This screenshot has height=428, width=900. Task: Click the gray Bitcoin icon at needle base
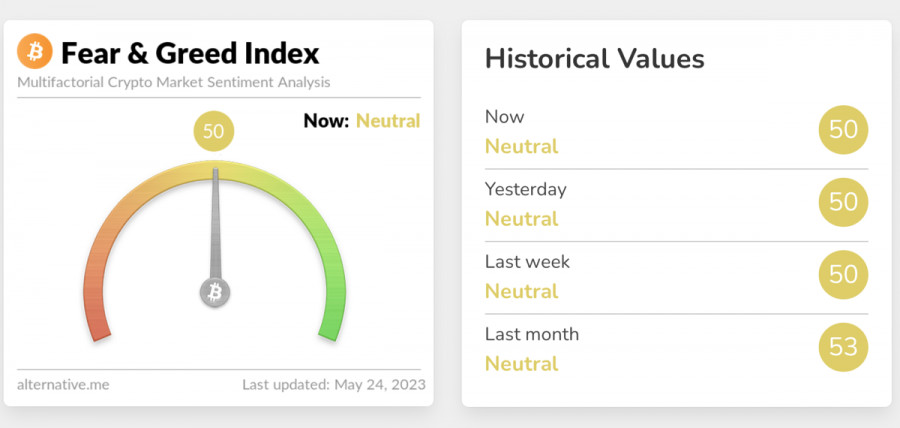tap(214, 292)
